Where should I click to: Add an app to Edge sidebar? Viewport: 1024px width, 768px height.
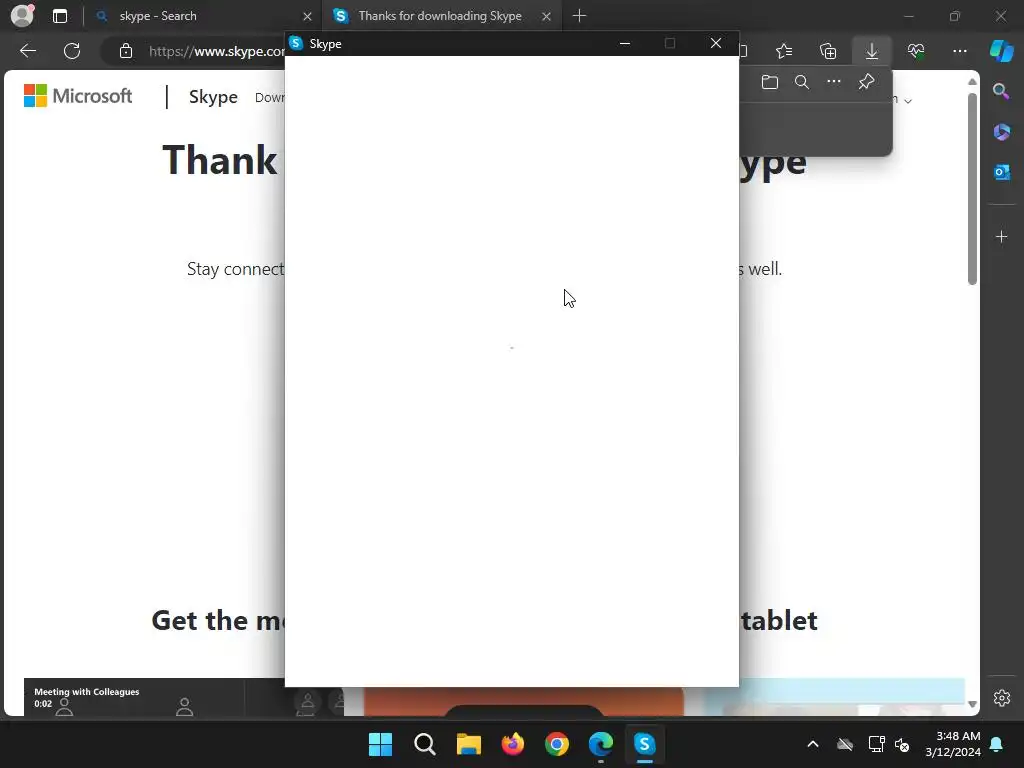(x=1001, y=236)
